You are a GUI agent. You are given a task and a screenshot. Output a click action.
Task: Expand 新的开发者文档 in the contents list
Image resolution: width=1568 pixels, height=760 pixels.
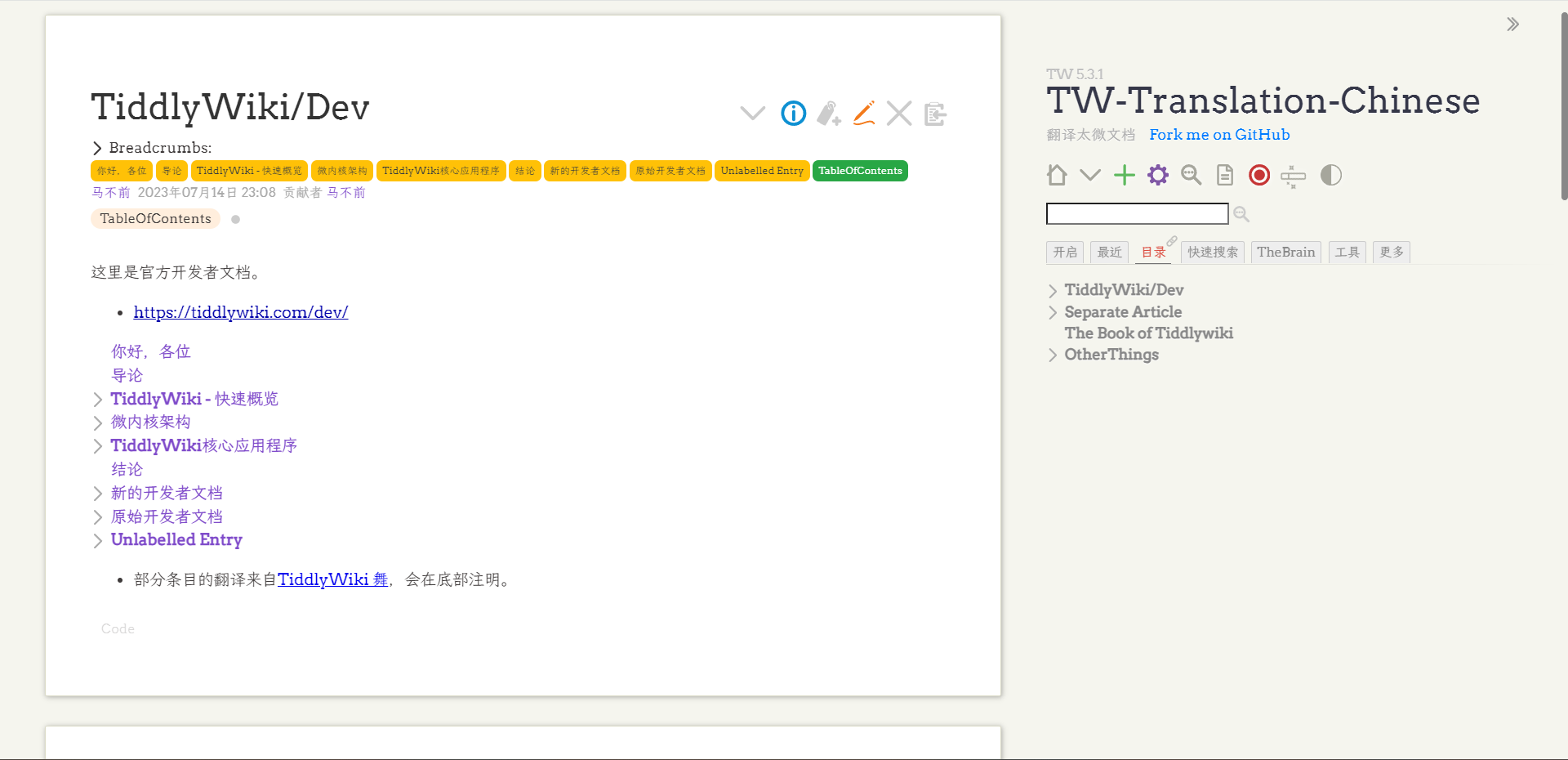[x=98, y=494]
